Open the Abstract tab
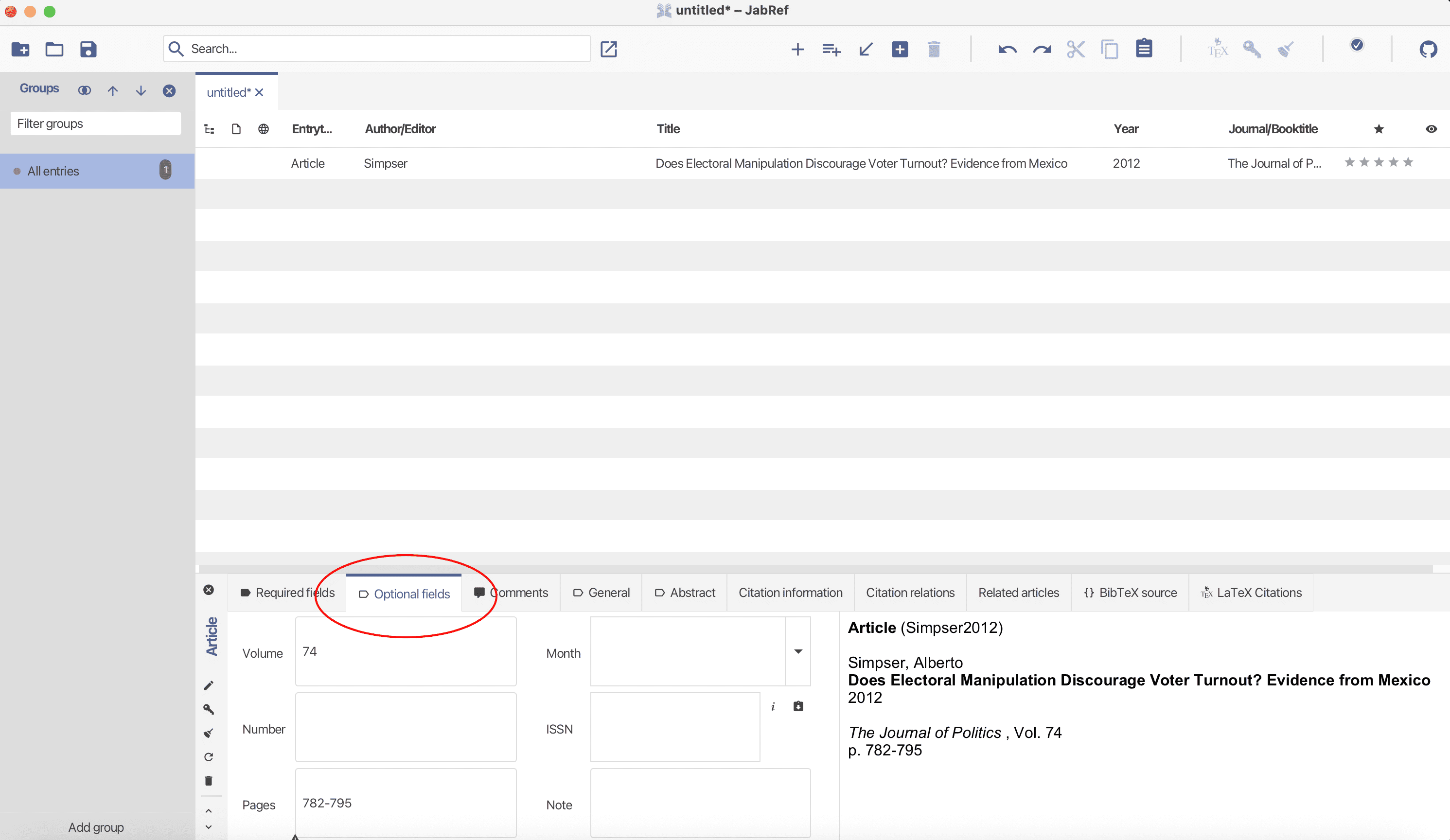Viewport: 1450px width, 840px height. (x=685, y=593)
